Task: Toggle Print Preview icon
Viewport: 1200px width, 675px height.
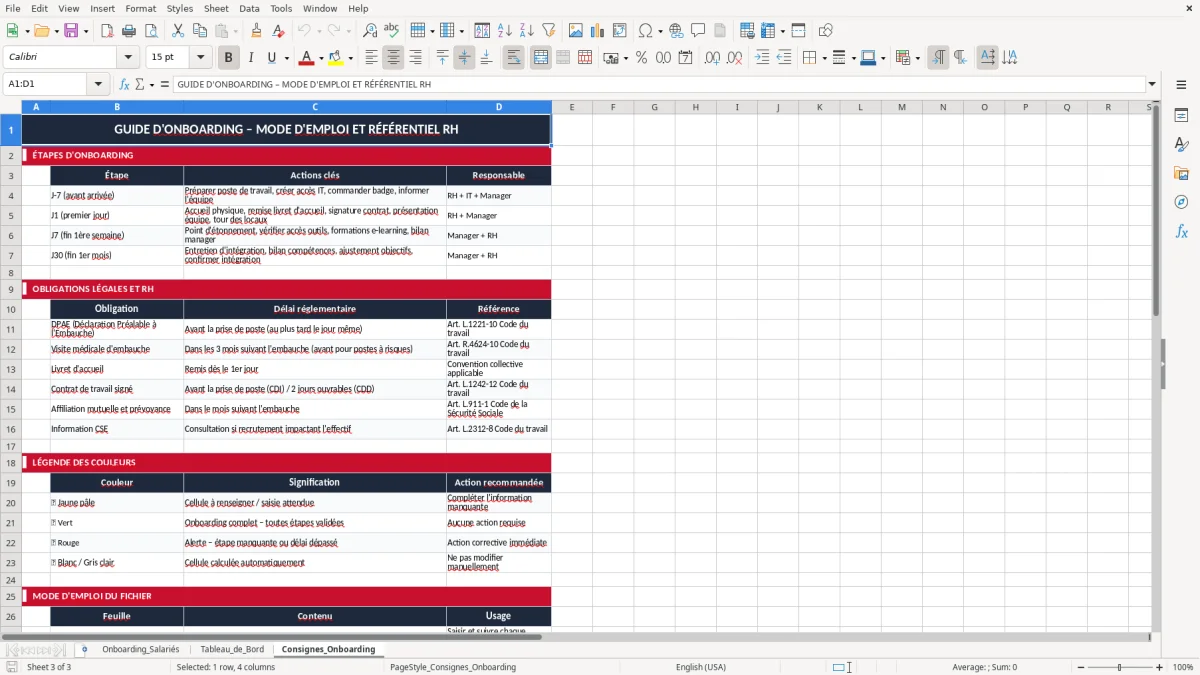Action: 152,31
